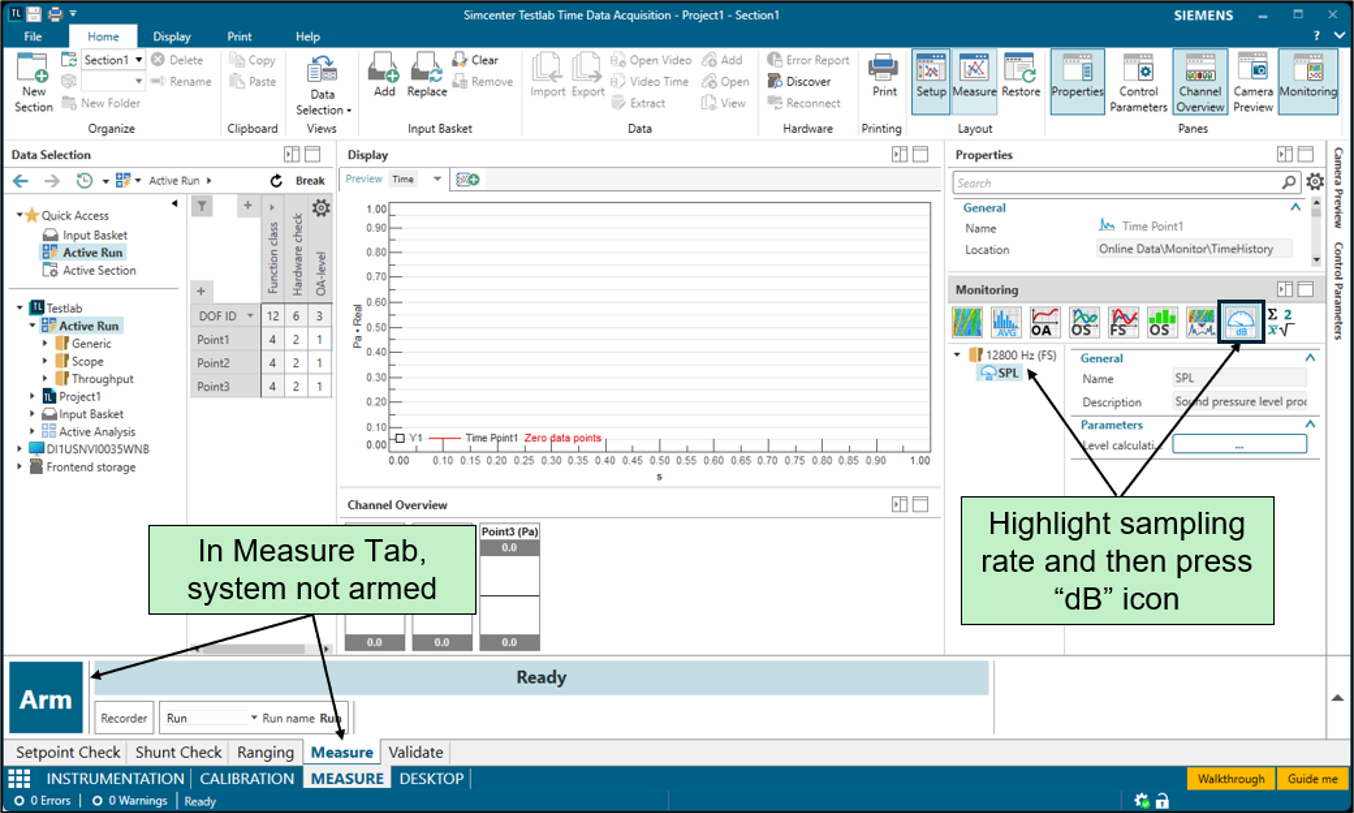Select the AVG spectrum monitoring icon

point(1007,322)
